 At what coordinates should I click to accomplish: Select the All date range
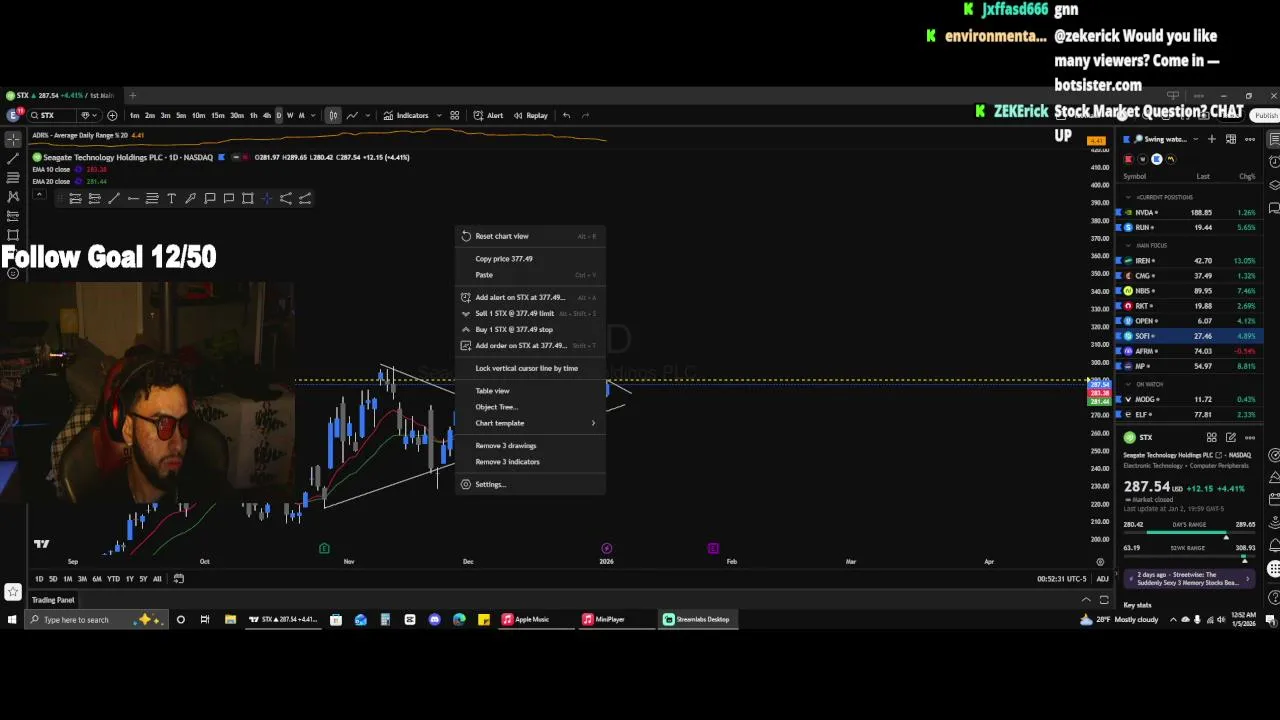point(157,579)
